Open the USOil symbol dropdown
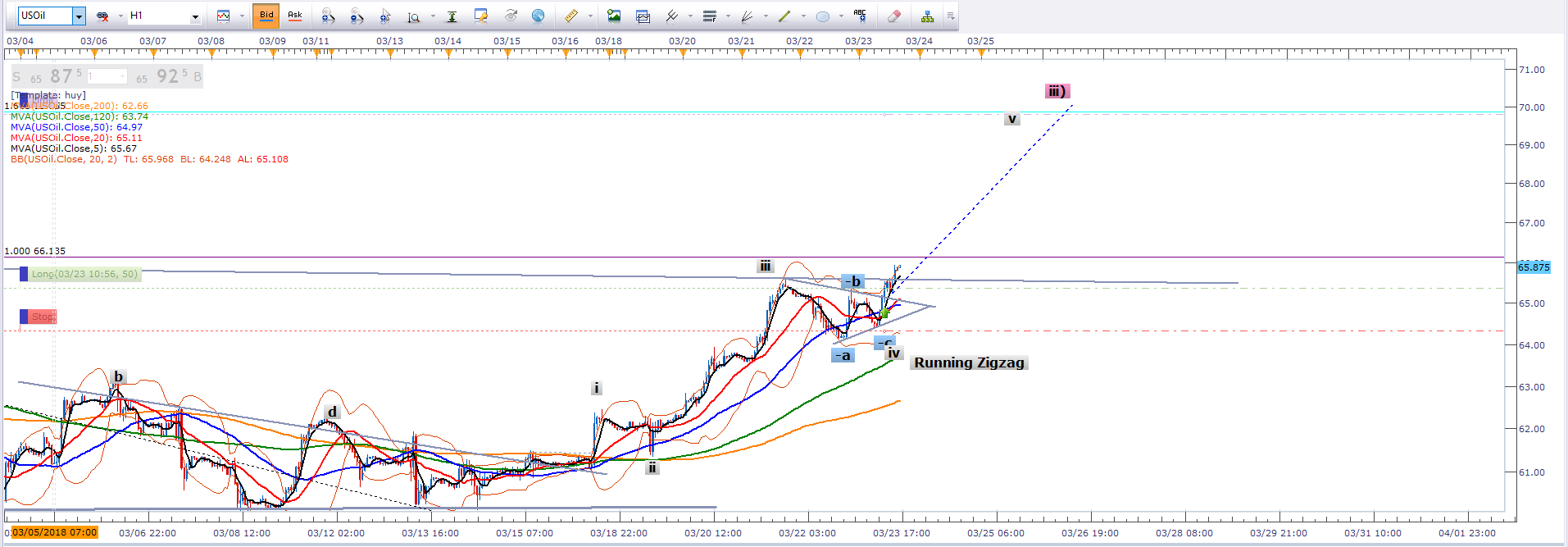This screenshot has width=1568, height=547. pos(79,16)
